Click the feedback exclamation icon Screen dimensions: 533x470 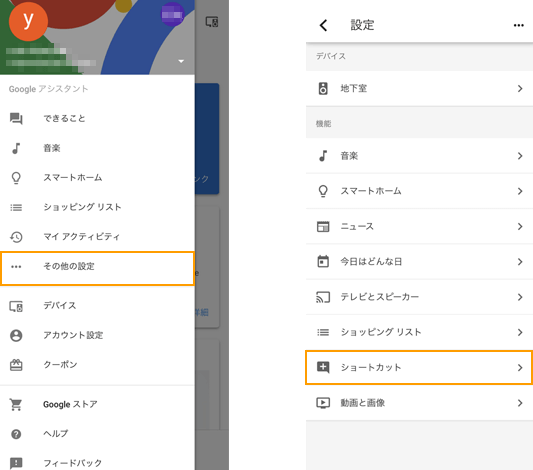pos(16,463)
